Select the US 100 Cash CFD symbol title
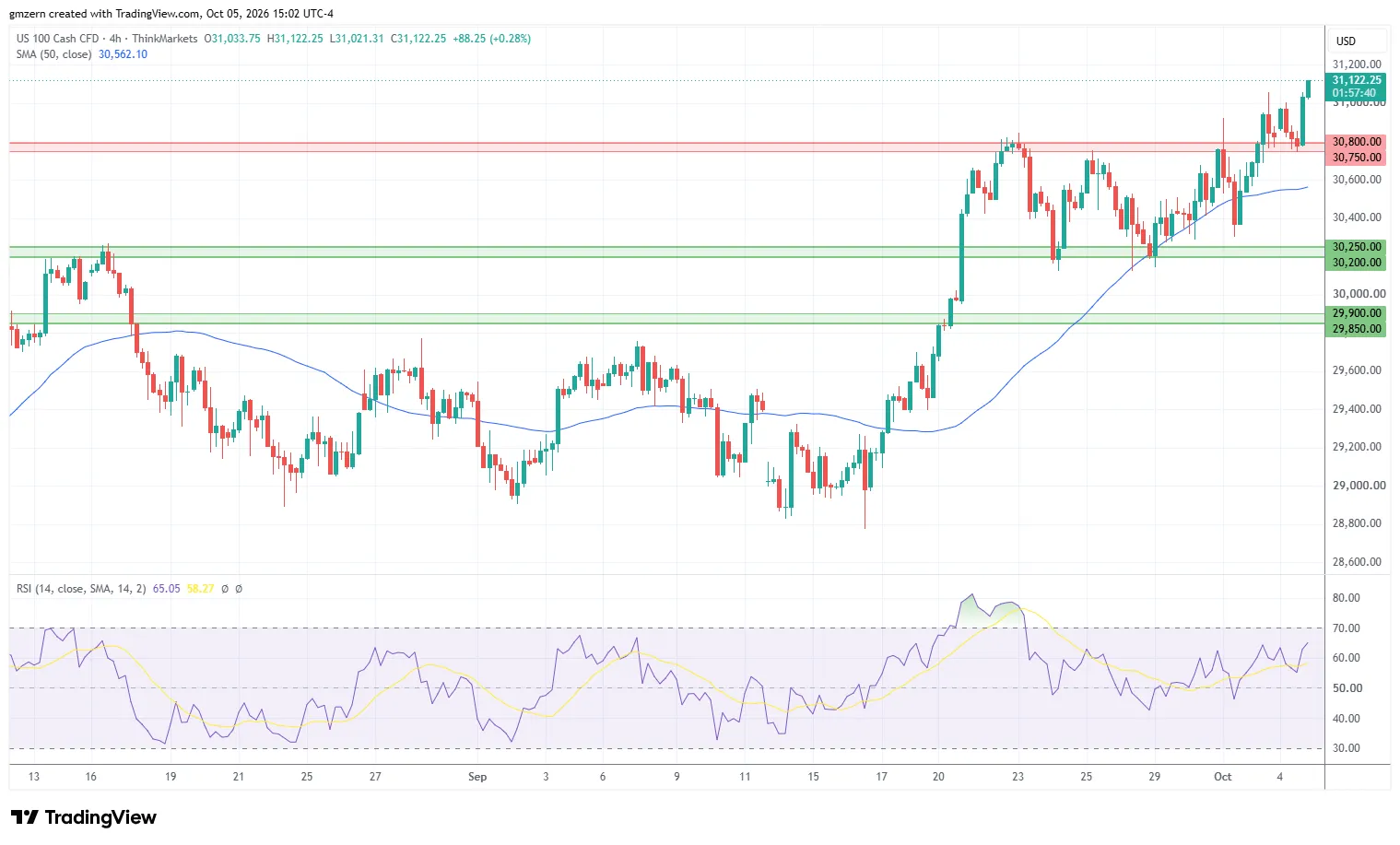The height and width of the screenshot is (845, 1400). click(x=57, y=39)
